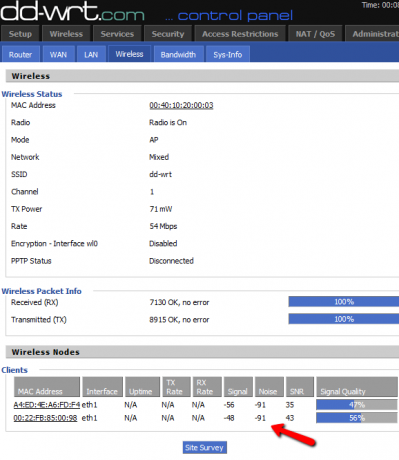Screen dimensions: 399x460
Task: Click "8915 OK, no error" transmitted text
Action: 179,320
